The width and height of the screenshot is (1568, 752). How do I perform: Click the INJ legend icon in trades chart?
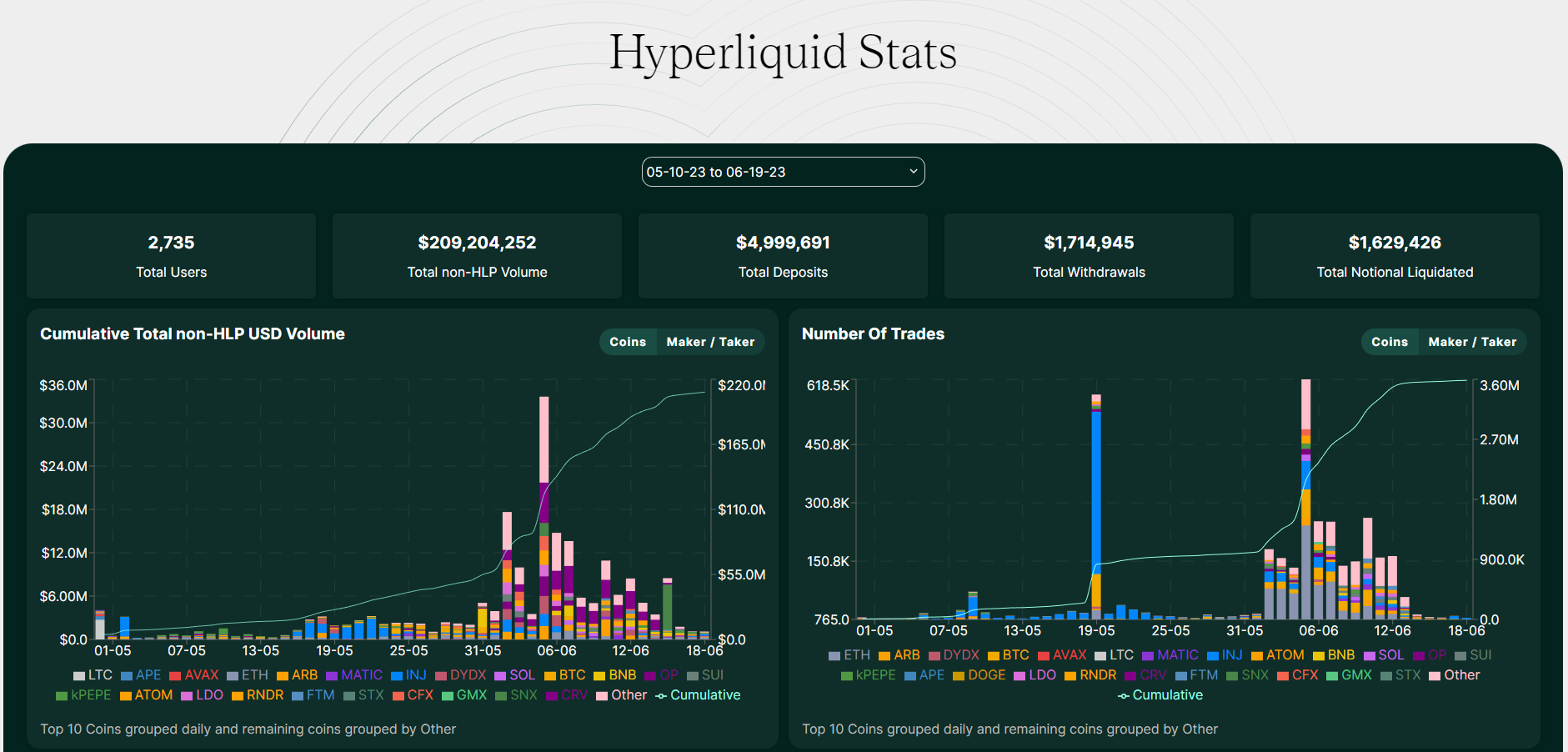point(1213,655)
